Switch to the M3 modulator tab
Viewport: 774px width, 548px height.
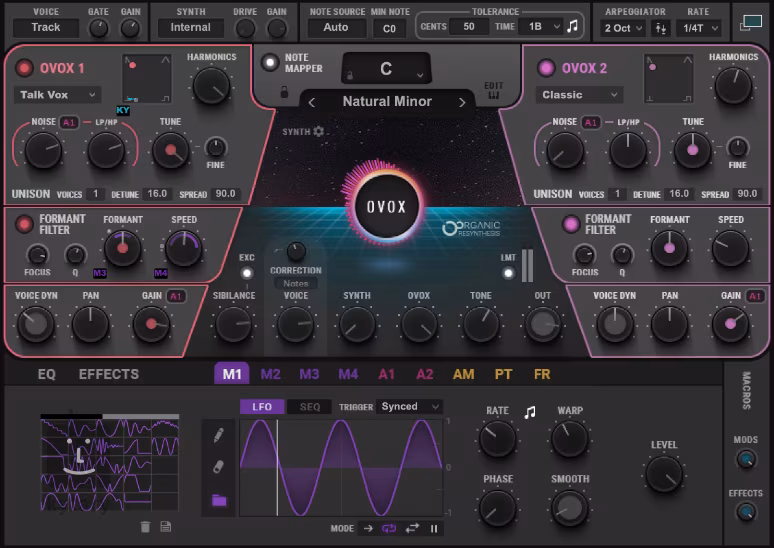[x=308, y=374]
